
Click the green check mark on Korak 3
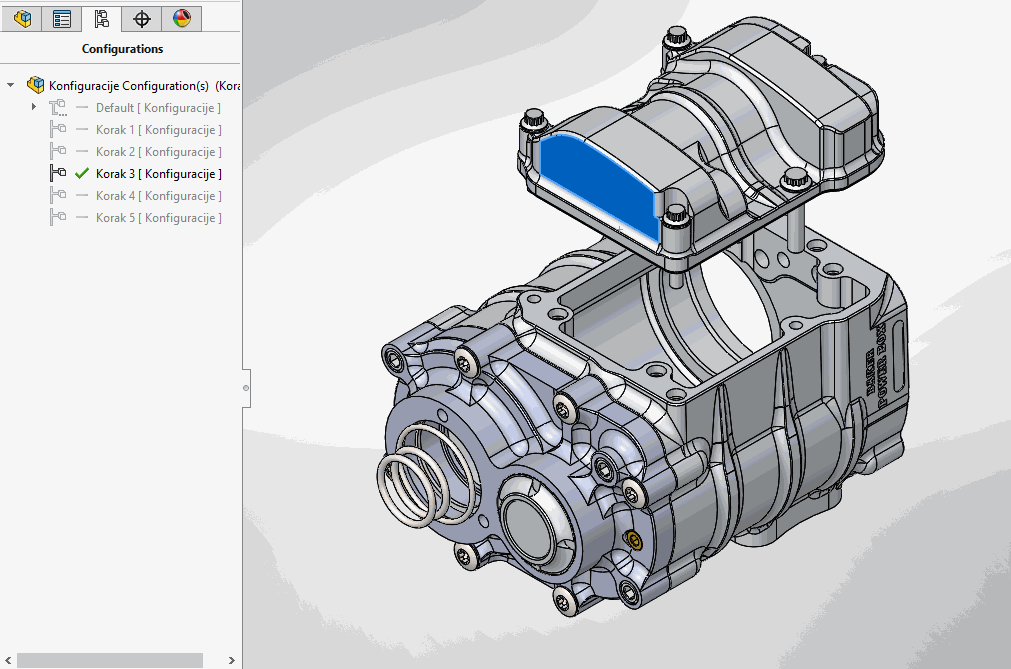82,174
